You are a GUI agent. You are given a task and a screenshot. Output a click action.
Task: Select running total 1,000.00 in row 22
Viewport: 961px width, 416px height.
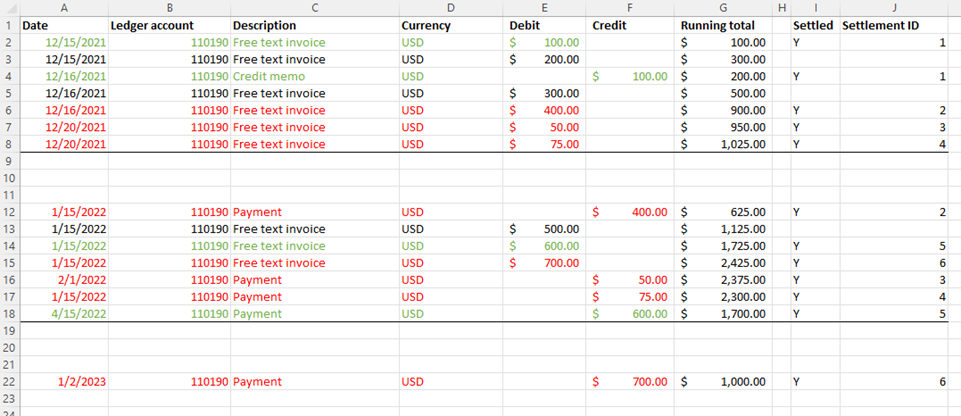pyautogui.click(x=723, y=381)
